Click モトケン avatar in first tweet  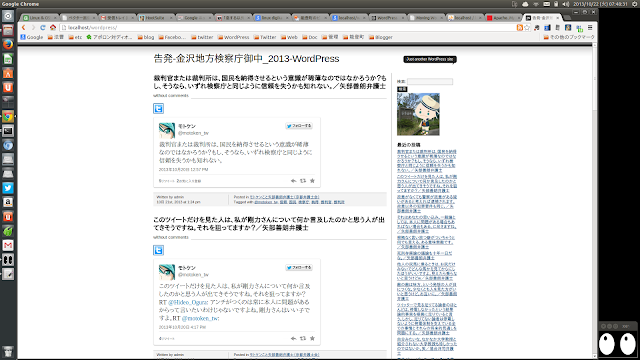(167, 131)
